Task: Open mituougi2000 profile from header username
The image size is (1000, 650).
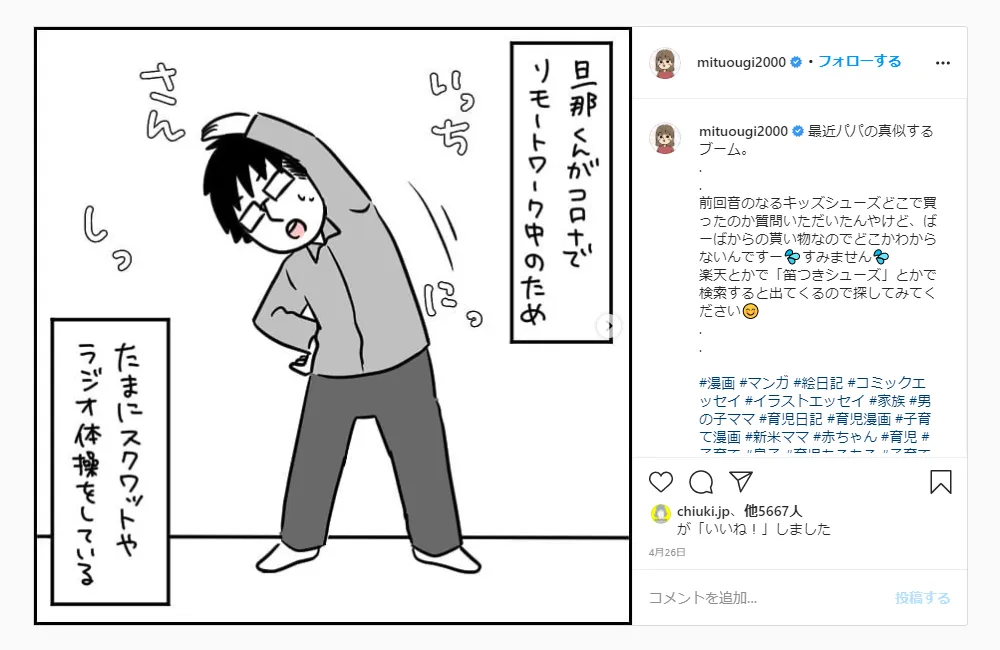Action: (741, 63)
